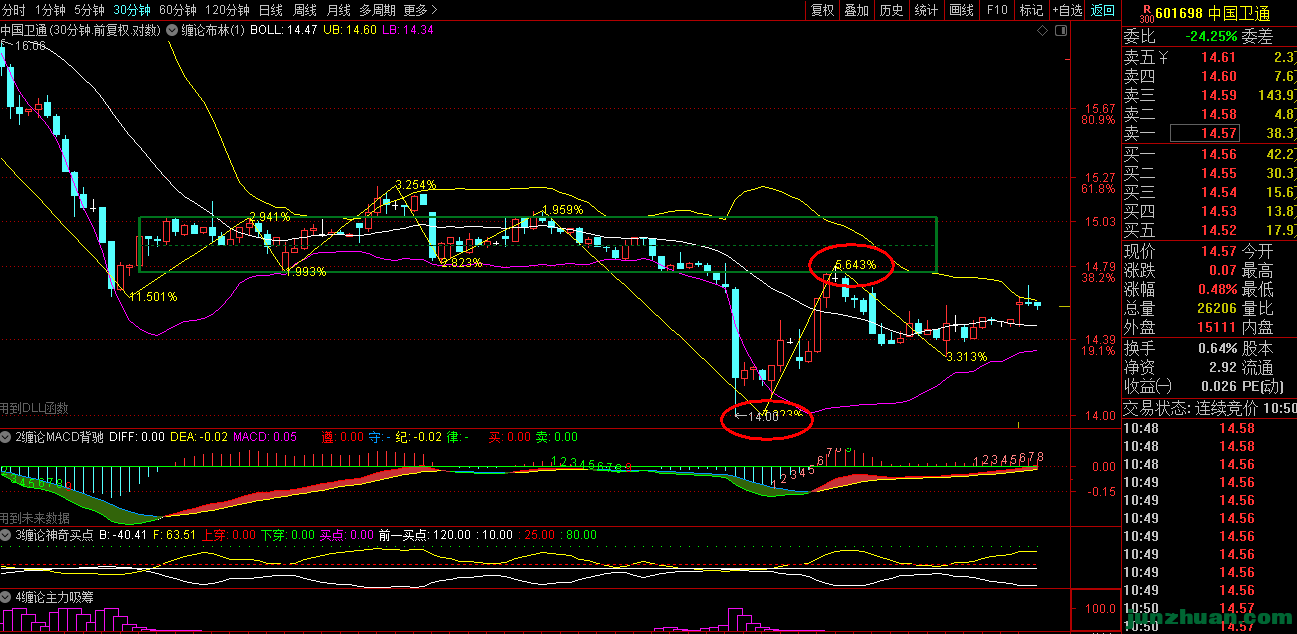1297x634 pixels.
Task: Select the 卖三 order row at 14.59
Action: pos(1209,95)
